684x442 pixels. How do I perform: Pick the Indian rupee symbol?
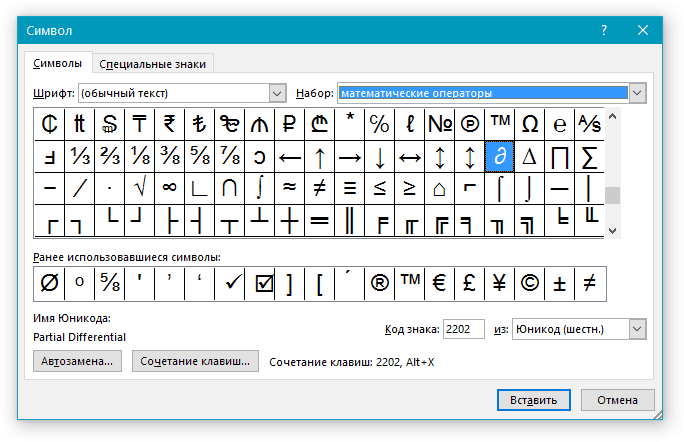(169, 124)
